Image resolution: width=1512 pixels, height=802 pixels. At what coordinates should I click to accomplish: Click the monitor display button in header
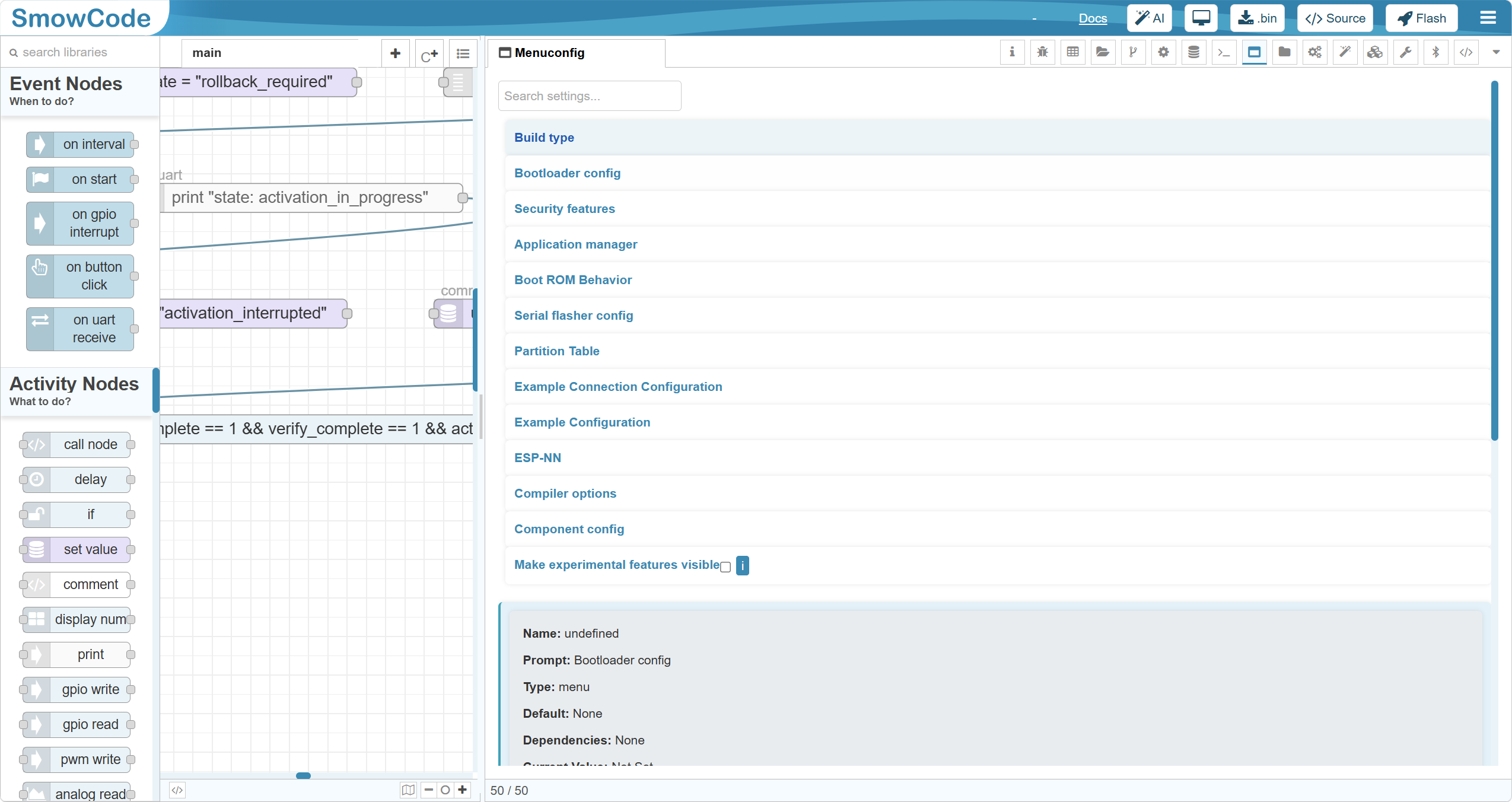pos(1201,18)
